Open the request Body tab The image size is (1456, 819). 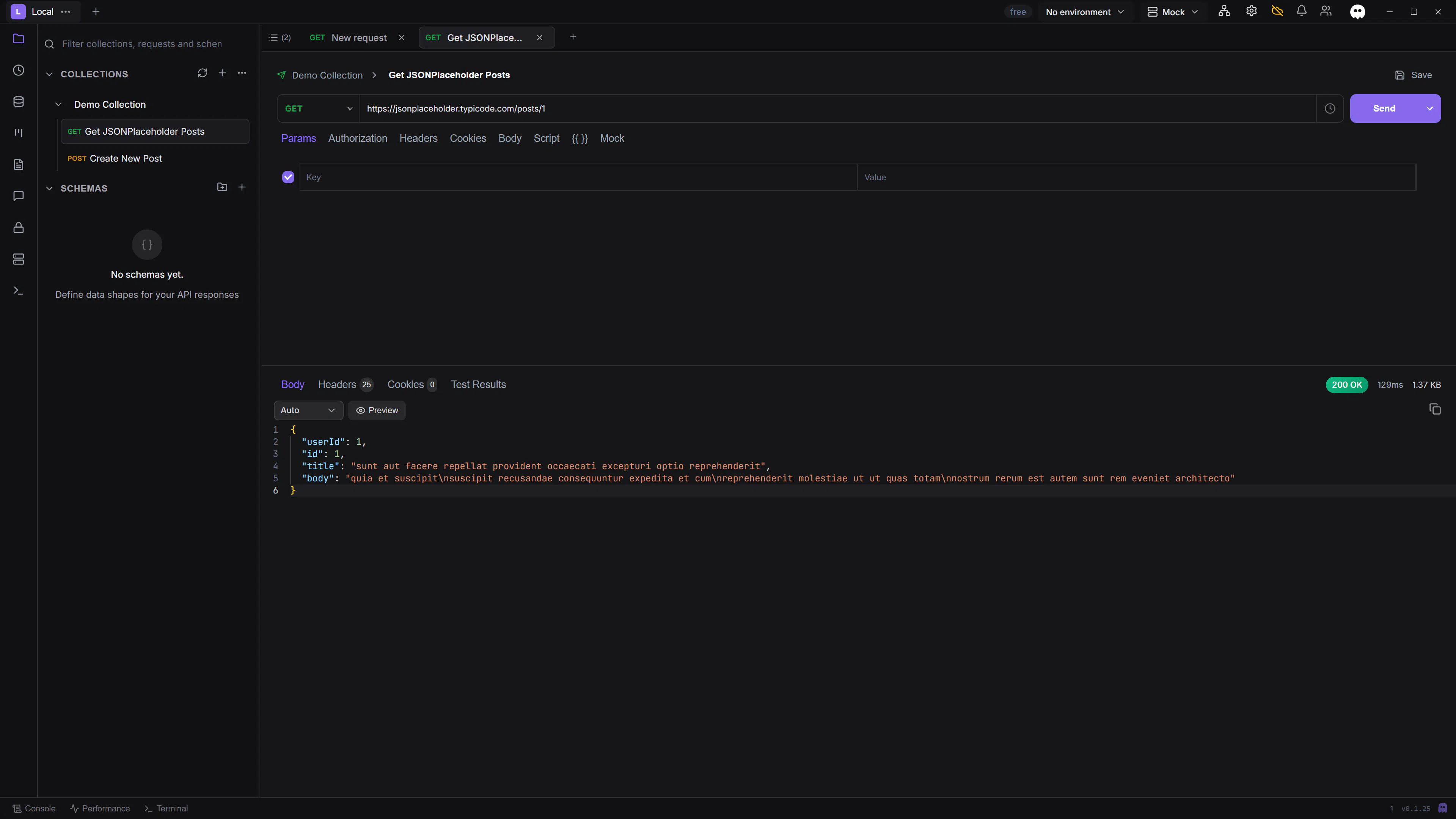510,138
